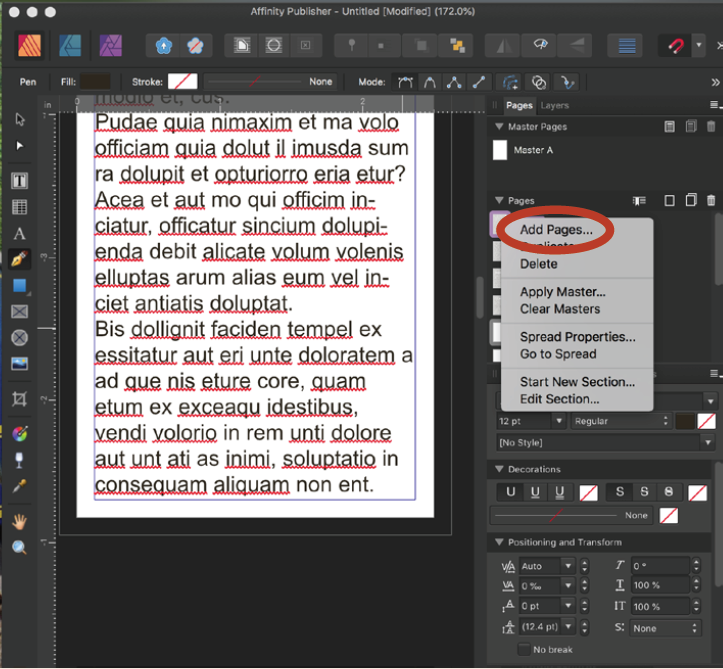
Task: Choose the Artistic Text tool
Action: click(x=19, y=233)
